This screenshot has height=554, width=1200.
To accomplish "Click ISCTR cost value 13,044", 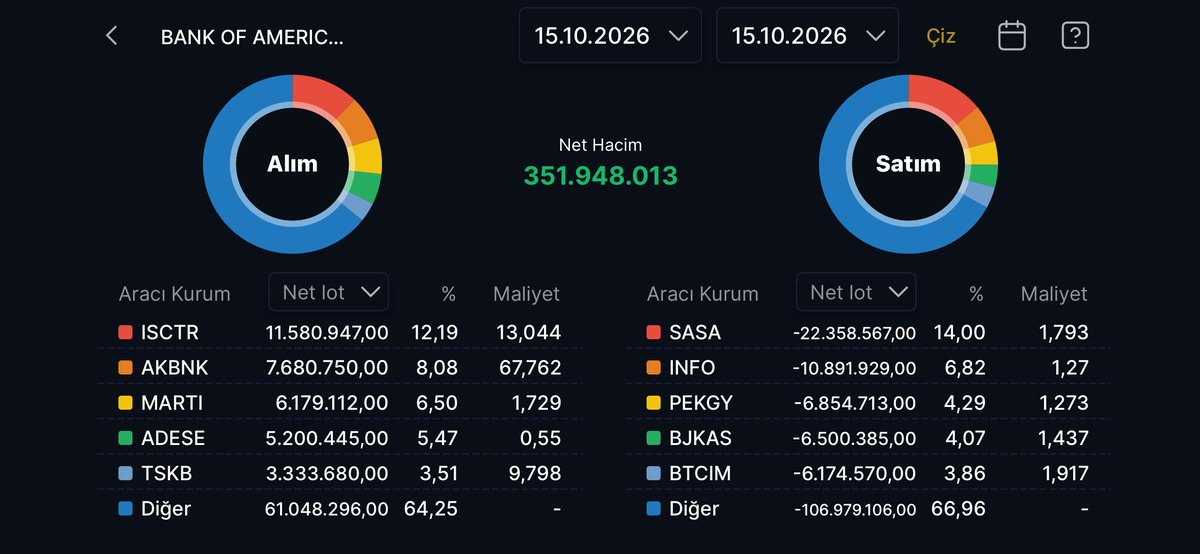I will 528,332.
